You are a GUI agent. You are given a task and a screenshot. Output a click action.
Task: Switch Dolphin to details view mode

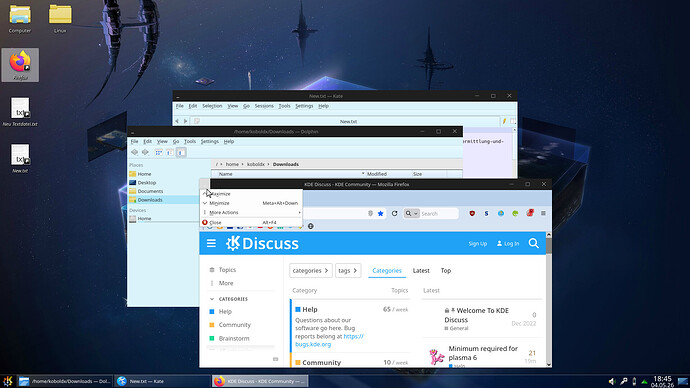[x=181, y=152]
